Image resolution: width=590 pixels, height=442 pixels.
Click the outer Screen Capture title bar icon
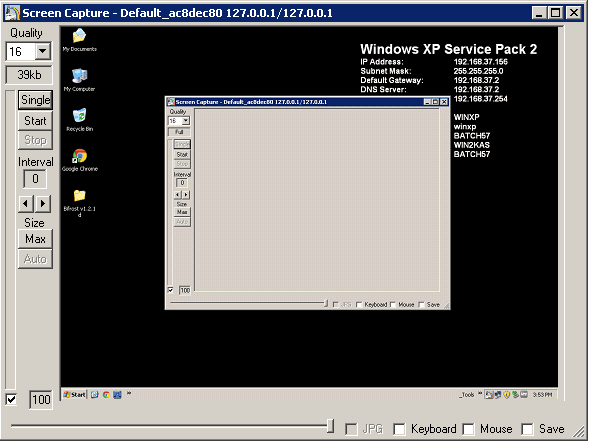click(12, 13)
